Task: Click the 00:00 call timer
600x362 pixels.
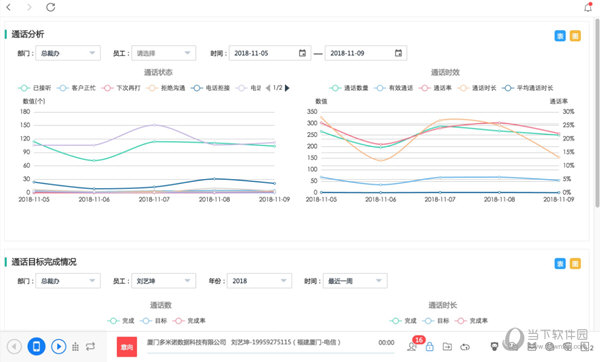Action: [386, 342]
